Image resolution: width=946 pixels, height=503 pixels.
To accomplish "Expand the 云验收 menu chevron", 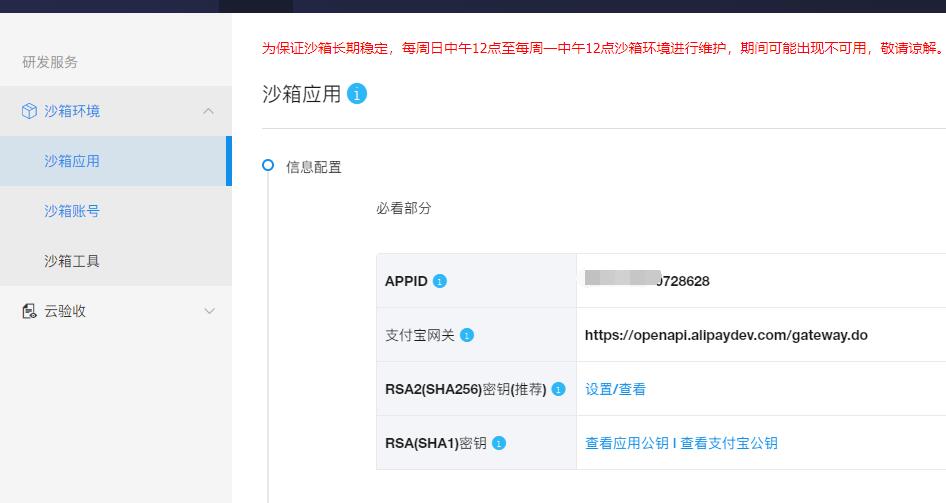I will coord(209,311).
